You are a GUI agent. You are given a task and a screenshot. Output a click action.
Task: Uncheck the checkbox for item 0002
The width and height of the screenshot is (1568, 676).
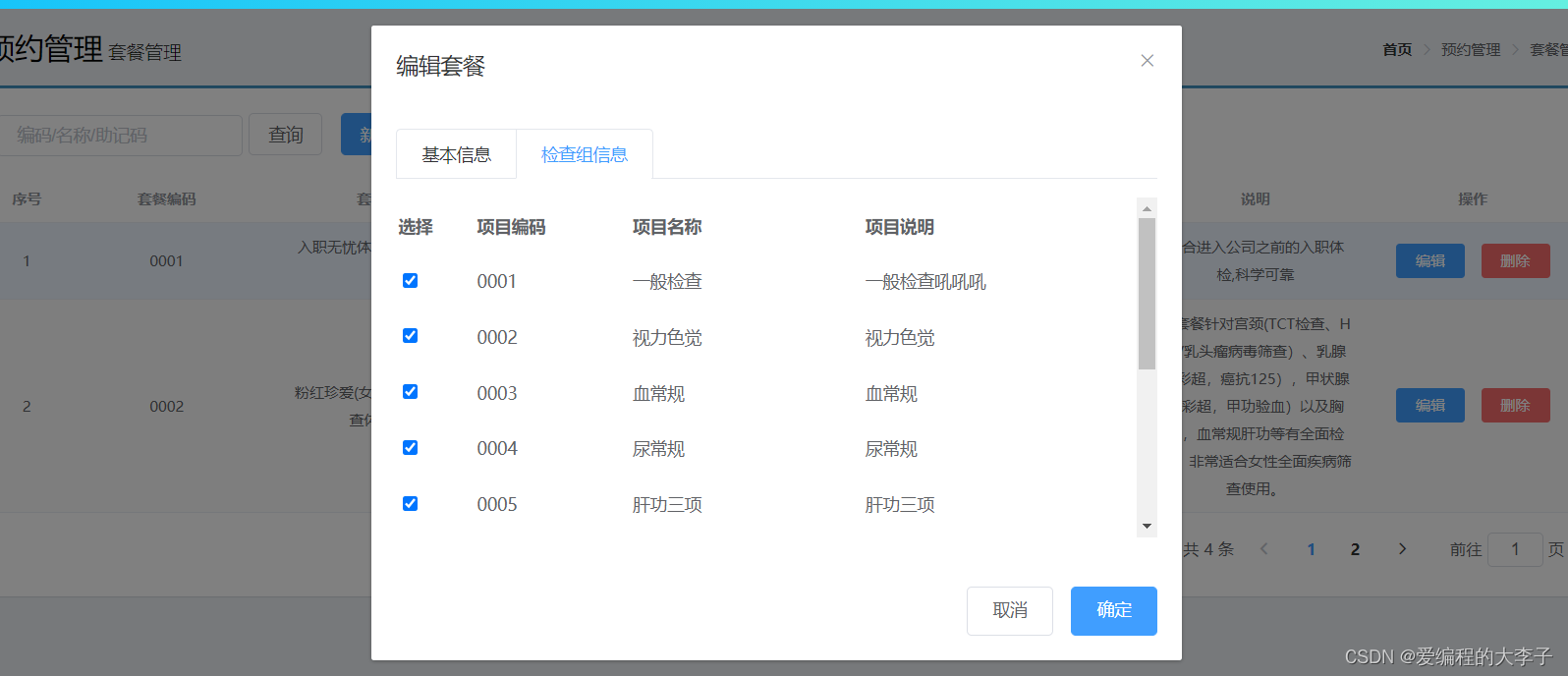pyautogui.click(x=411, y=336)
